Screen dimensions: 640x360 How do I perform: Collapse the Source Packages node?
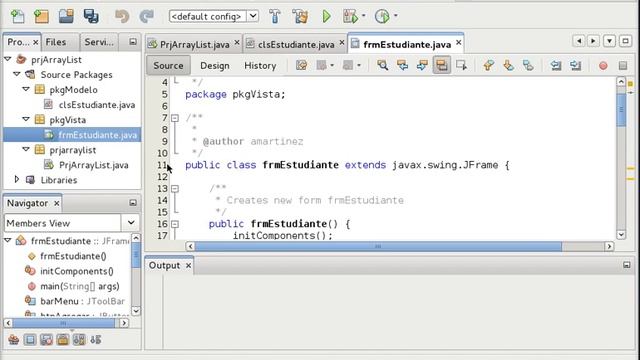[17, 74]
